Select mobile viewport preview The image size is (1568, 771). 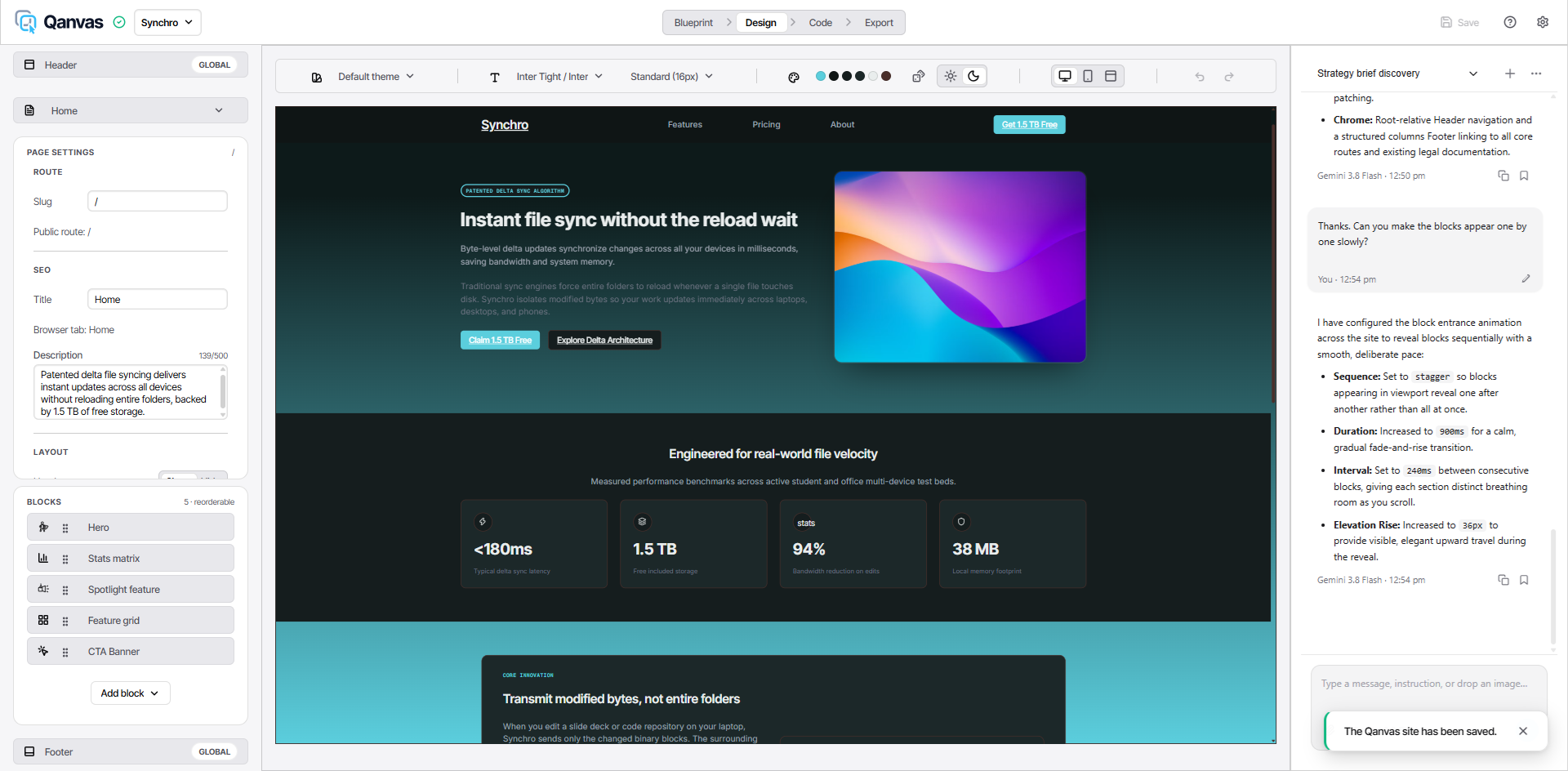tap(1088, 76)
